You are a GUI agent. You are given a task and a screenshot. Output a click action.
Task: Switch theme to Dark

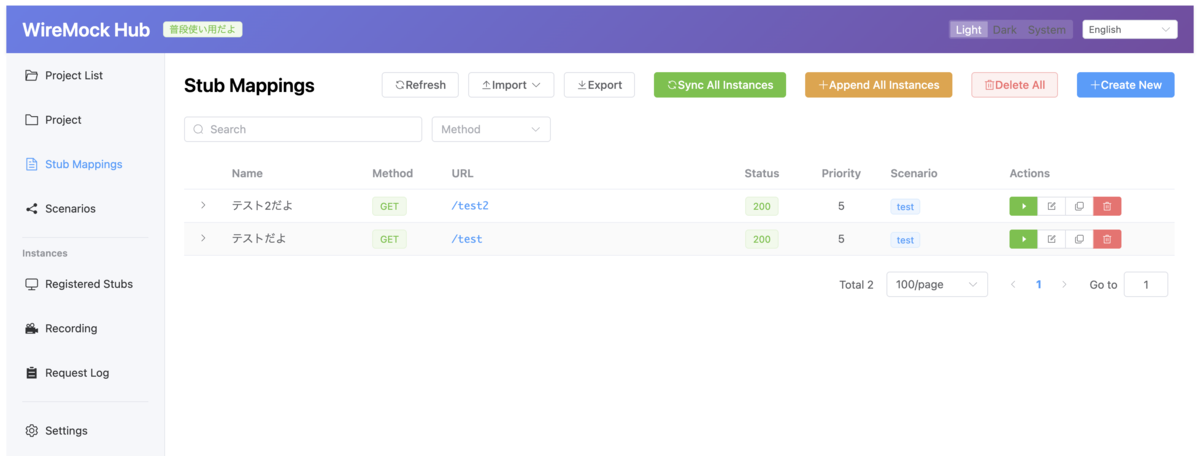1005,30
